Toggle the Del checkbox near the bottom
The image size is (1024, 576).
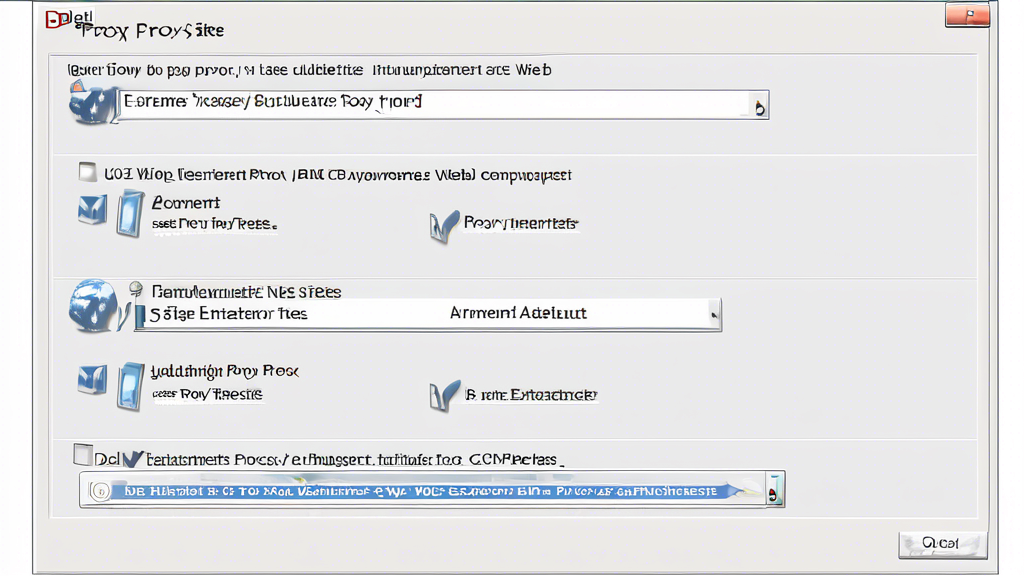click(x=84, y=454)
